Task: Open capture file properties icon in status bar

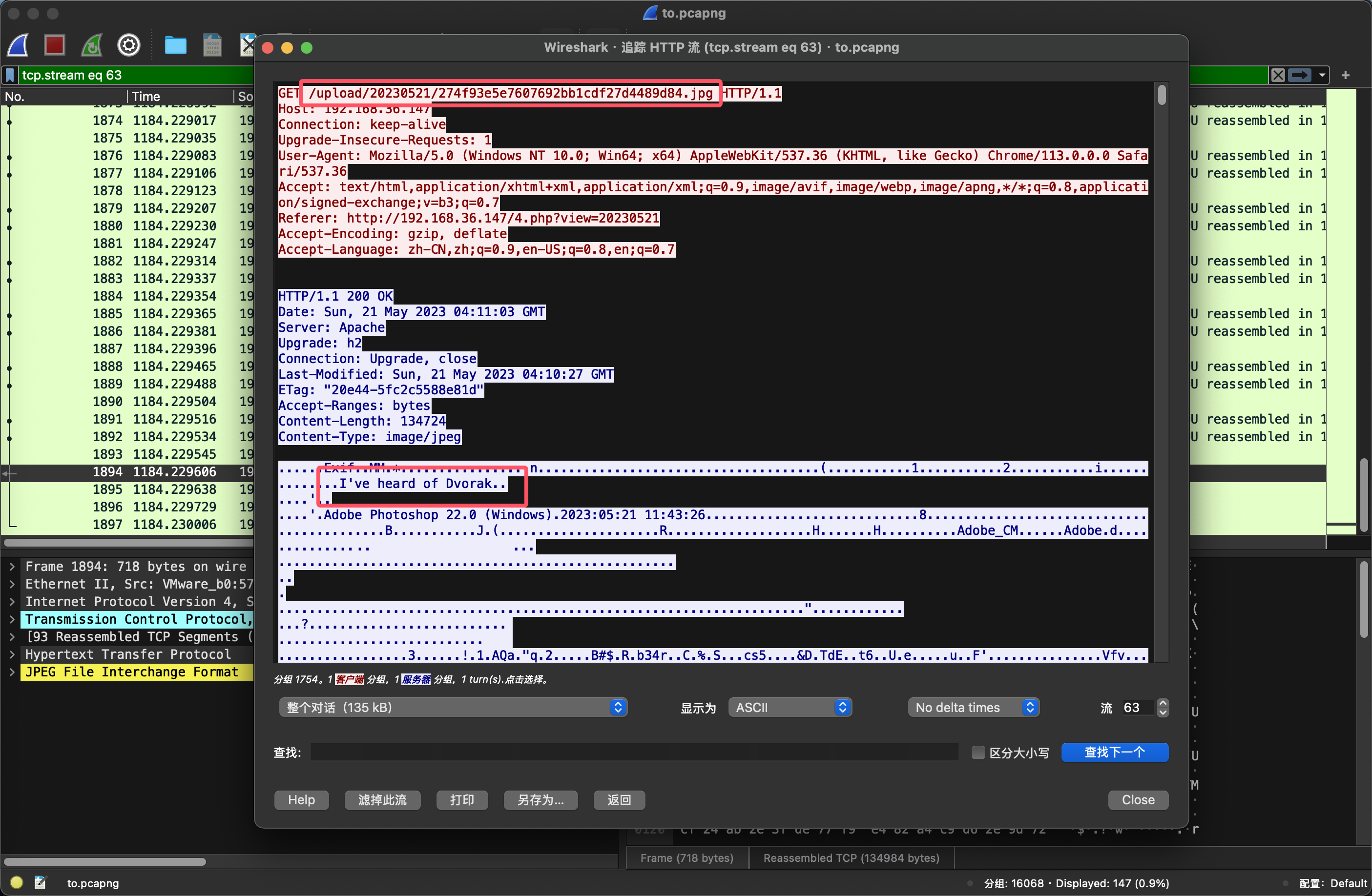Action: coord(41,882)
